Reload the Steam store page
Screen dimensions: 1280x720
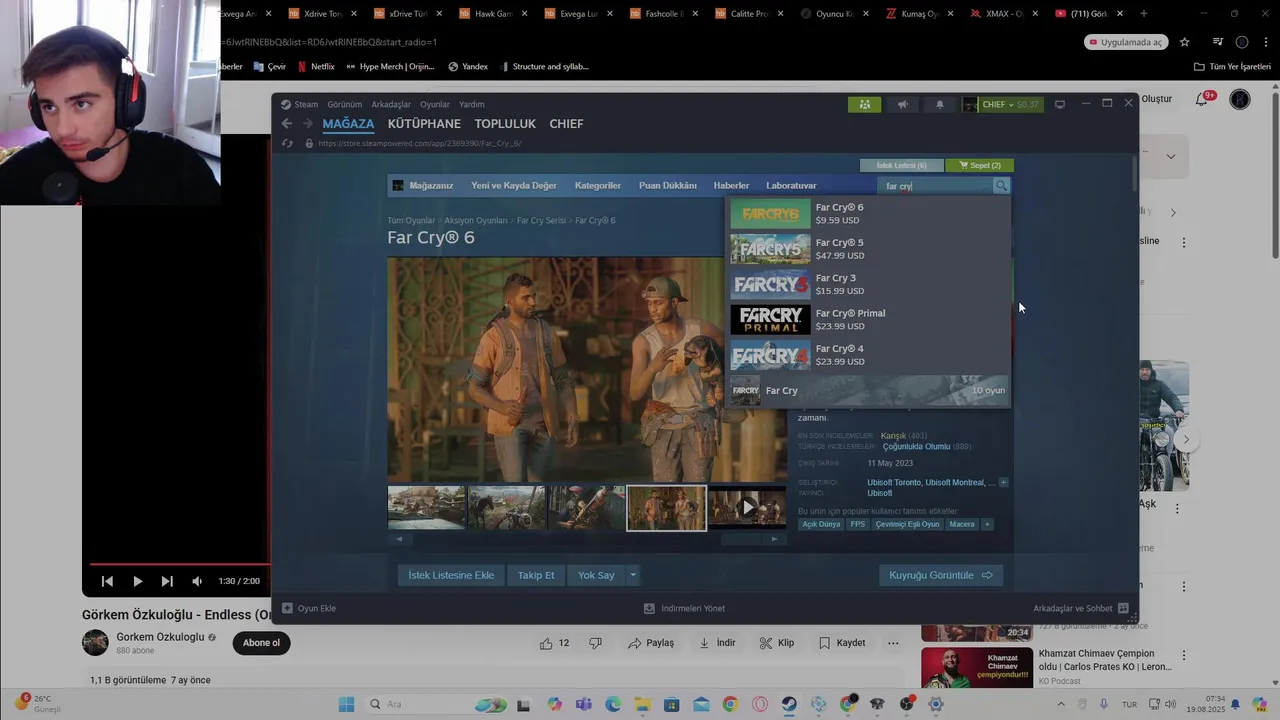pos(287,143)
